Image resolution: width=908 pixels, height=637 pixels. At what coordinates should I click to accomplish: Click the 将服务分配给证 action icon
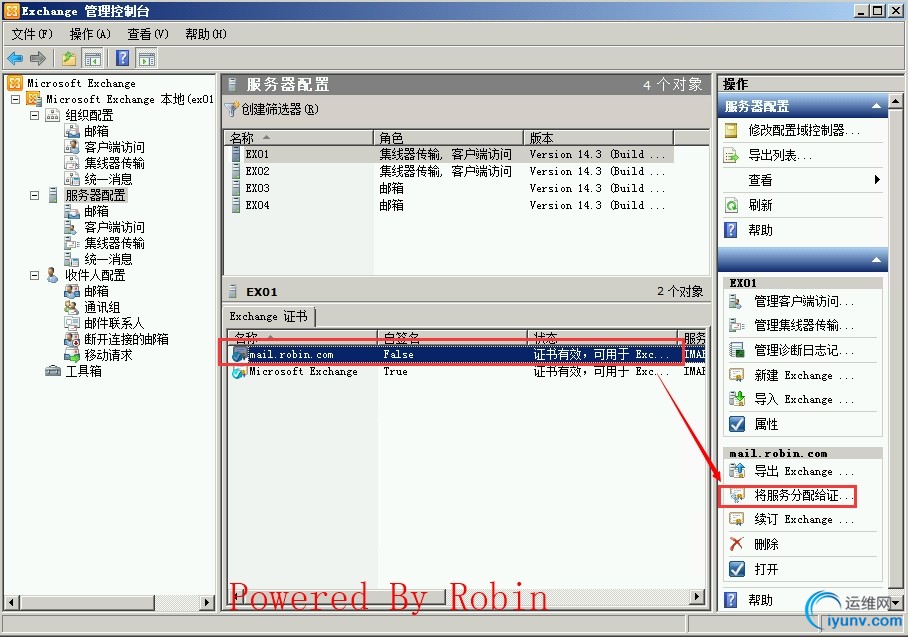point(737,496)
